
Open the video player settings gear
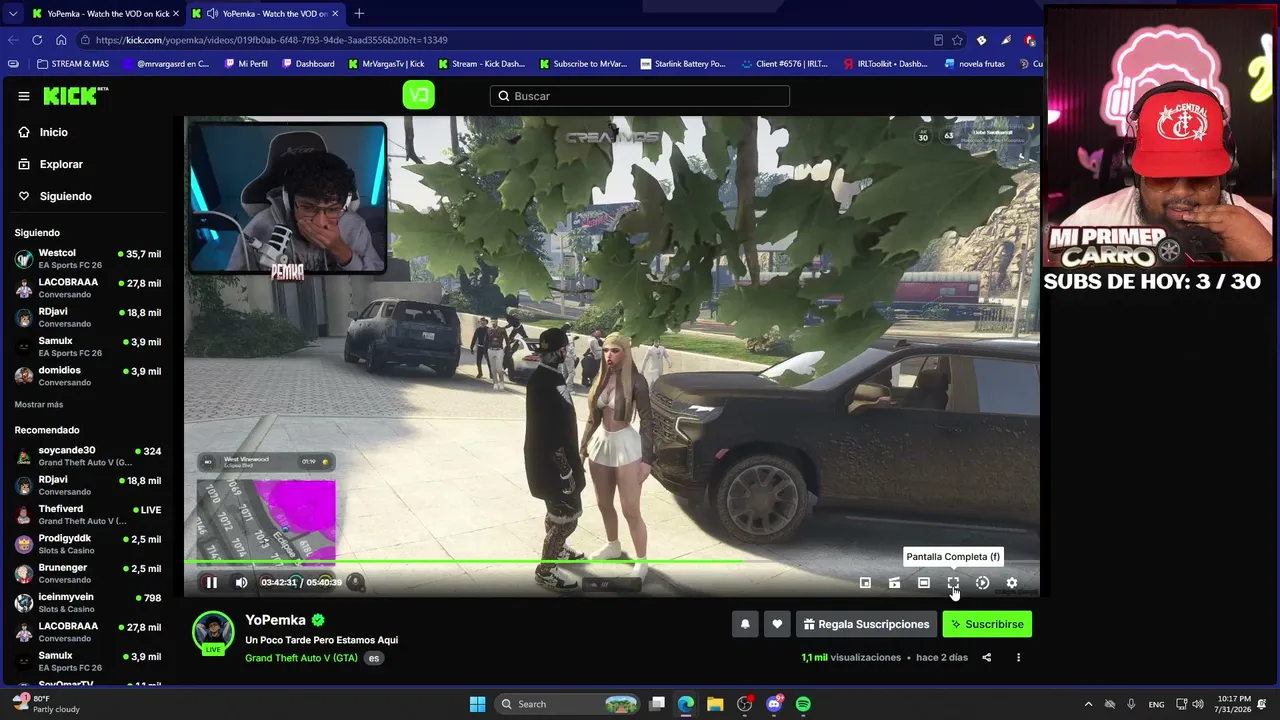(1012, 583)
